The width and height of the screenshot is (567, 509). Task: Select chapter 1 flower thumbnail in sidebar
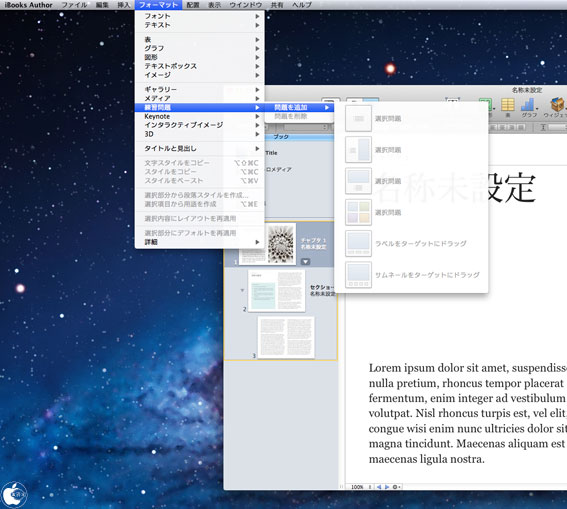pyautogui.click(x=281, y=244)
